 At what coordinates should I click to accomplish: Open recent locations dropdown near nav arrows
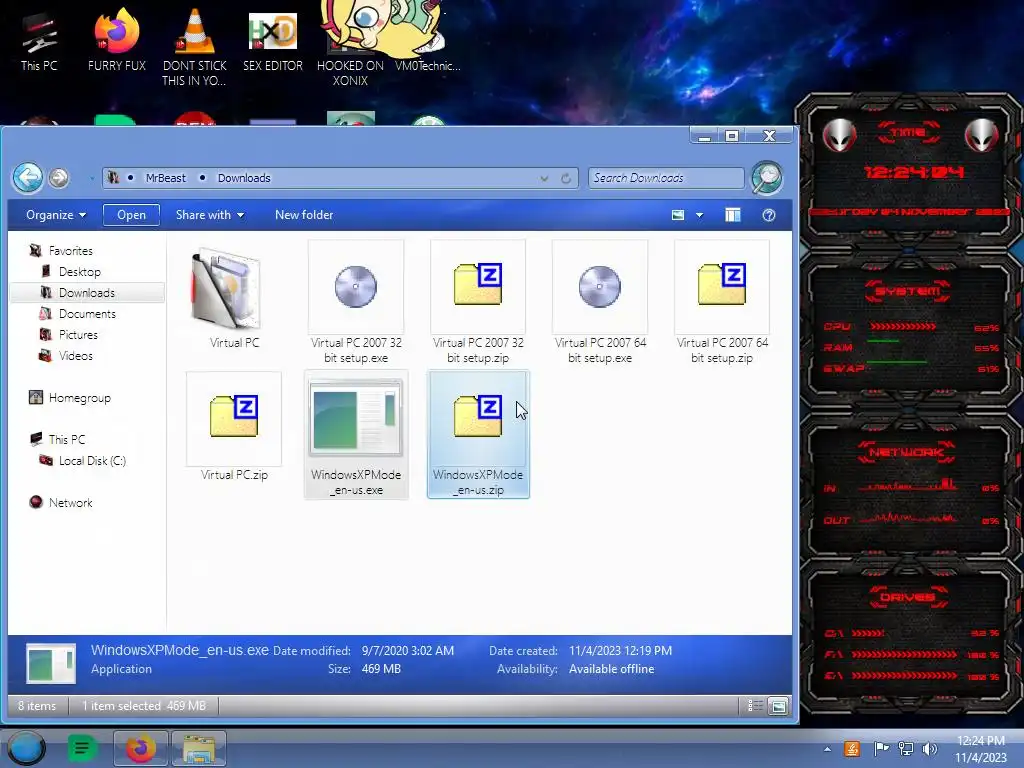[x=91, y=178]
